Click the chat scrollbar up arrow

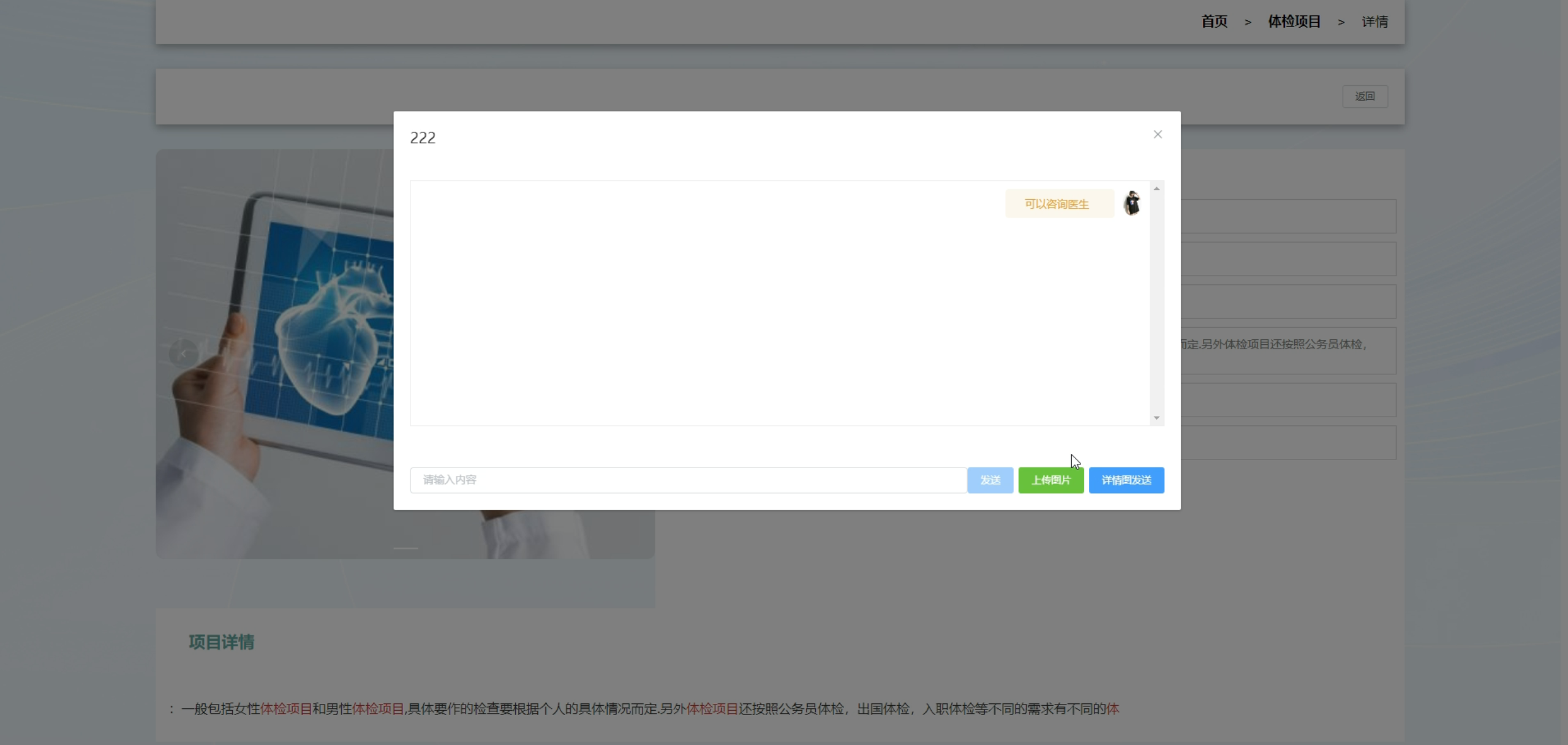1156,189
